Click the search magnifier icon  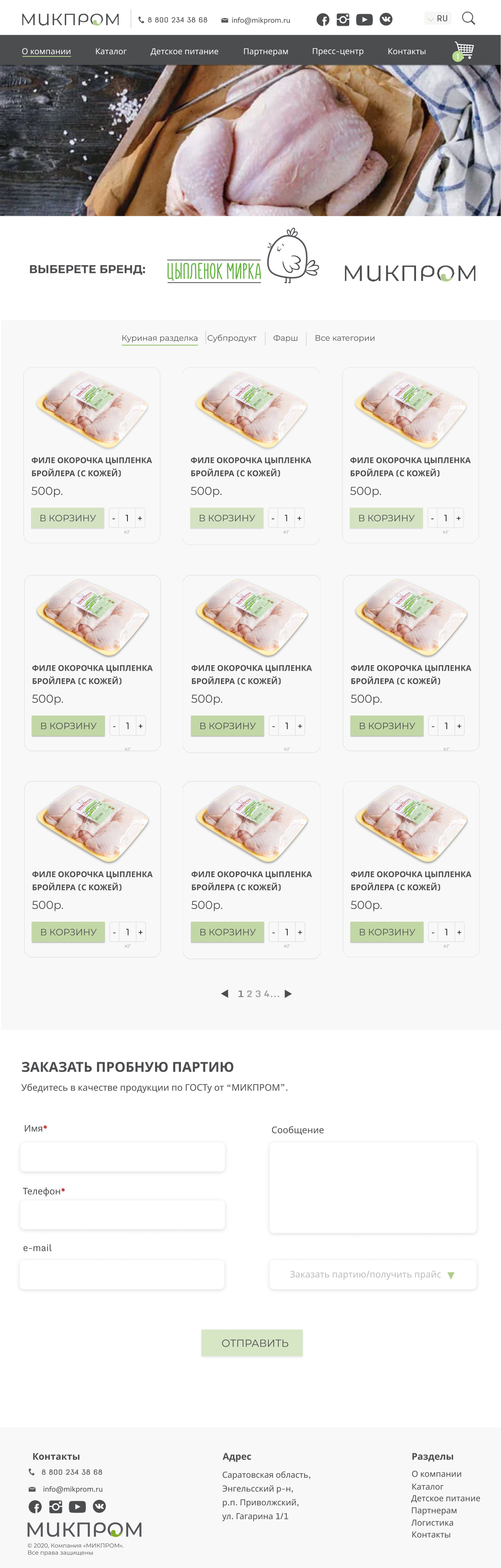(468, 18)
